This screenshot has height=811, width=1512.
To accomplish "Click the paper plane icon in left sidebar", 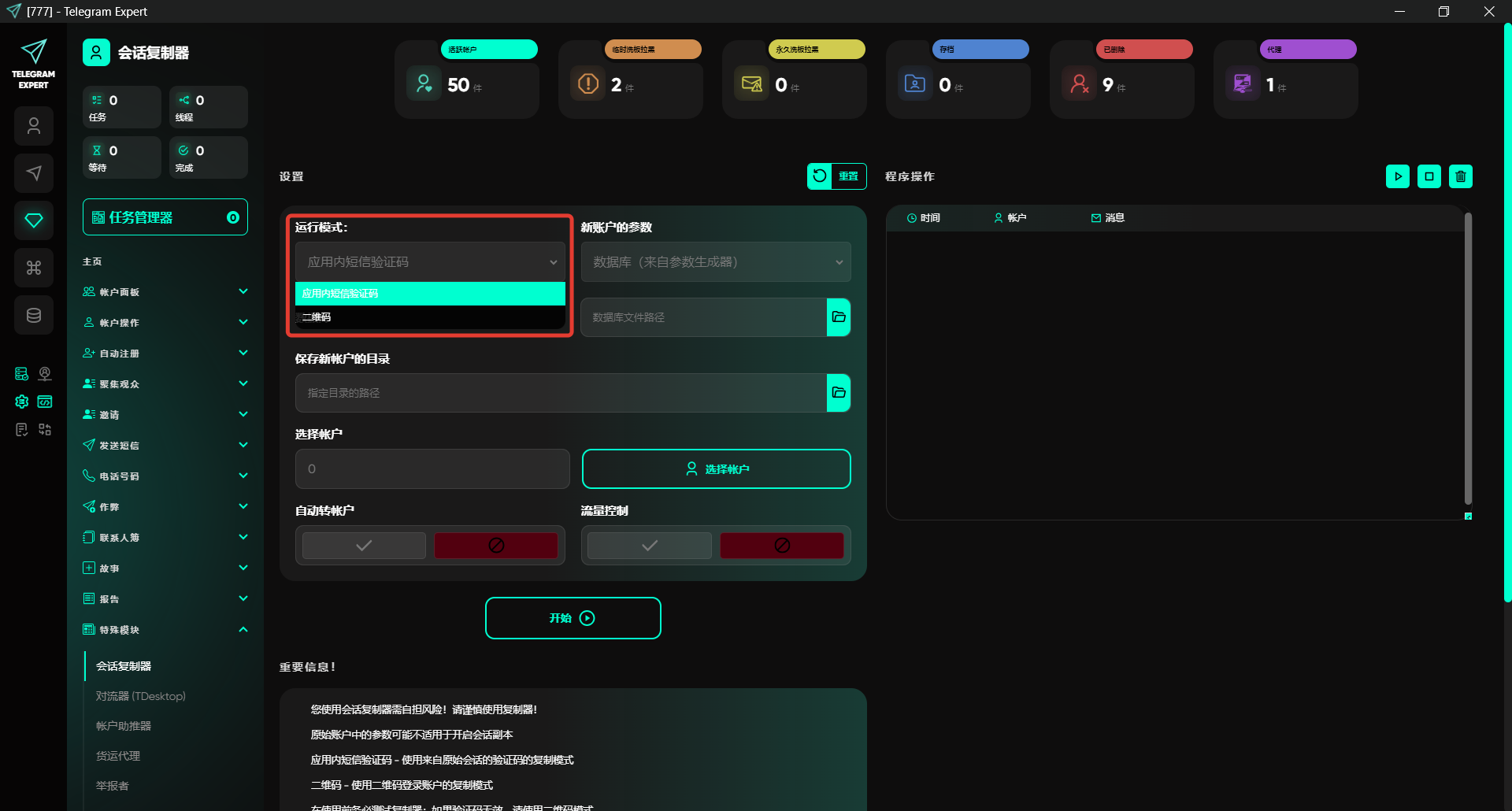I will [34, 173].
